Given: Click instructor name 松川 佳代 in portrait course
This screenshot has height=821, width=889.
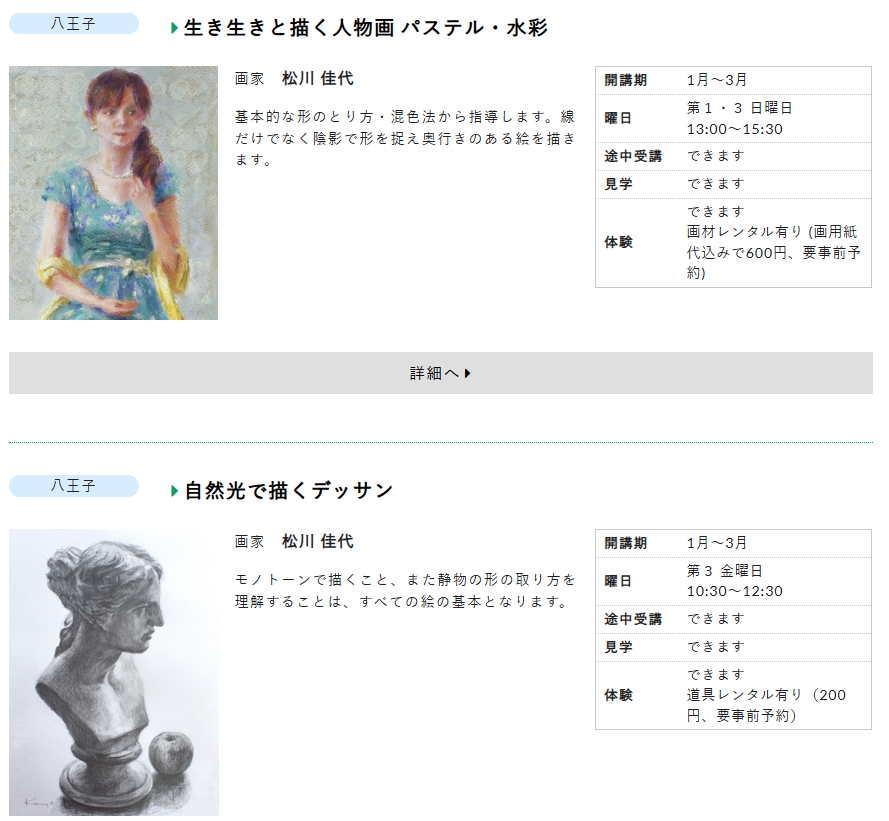Looking at the screenshot, I should coord(317,79).
